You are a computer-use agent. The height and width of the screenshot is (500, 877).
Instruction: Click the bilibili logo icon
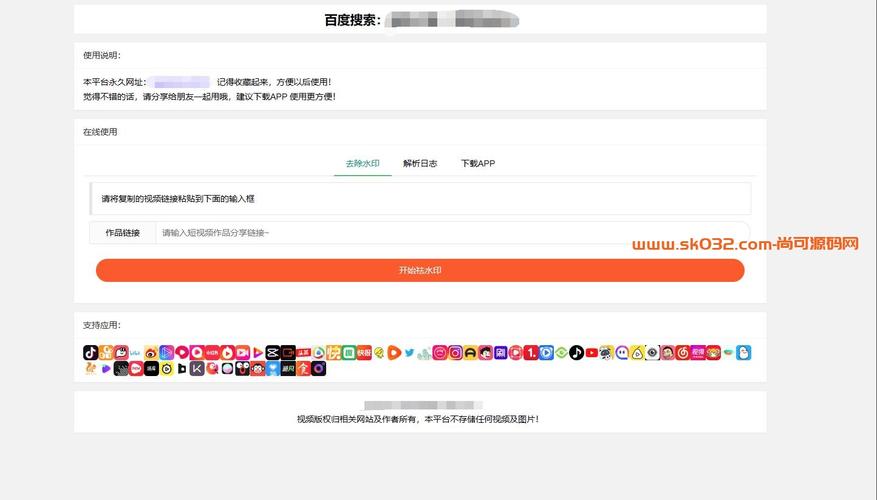click(135, 353)
